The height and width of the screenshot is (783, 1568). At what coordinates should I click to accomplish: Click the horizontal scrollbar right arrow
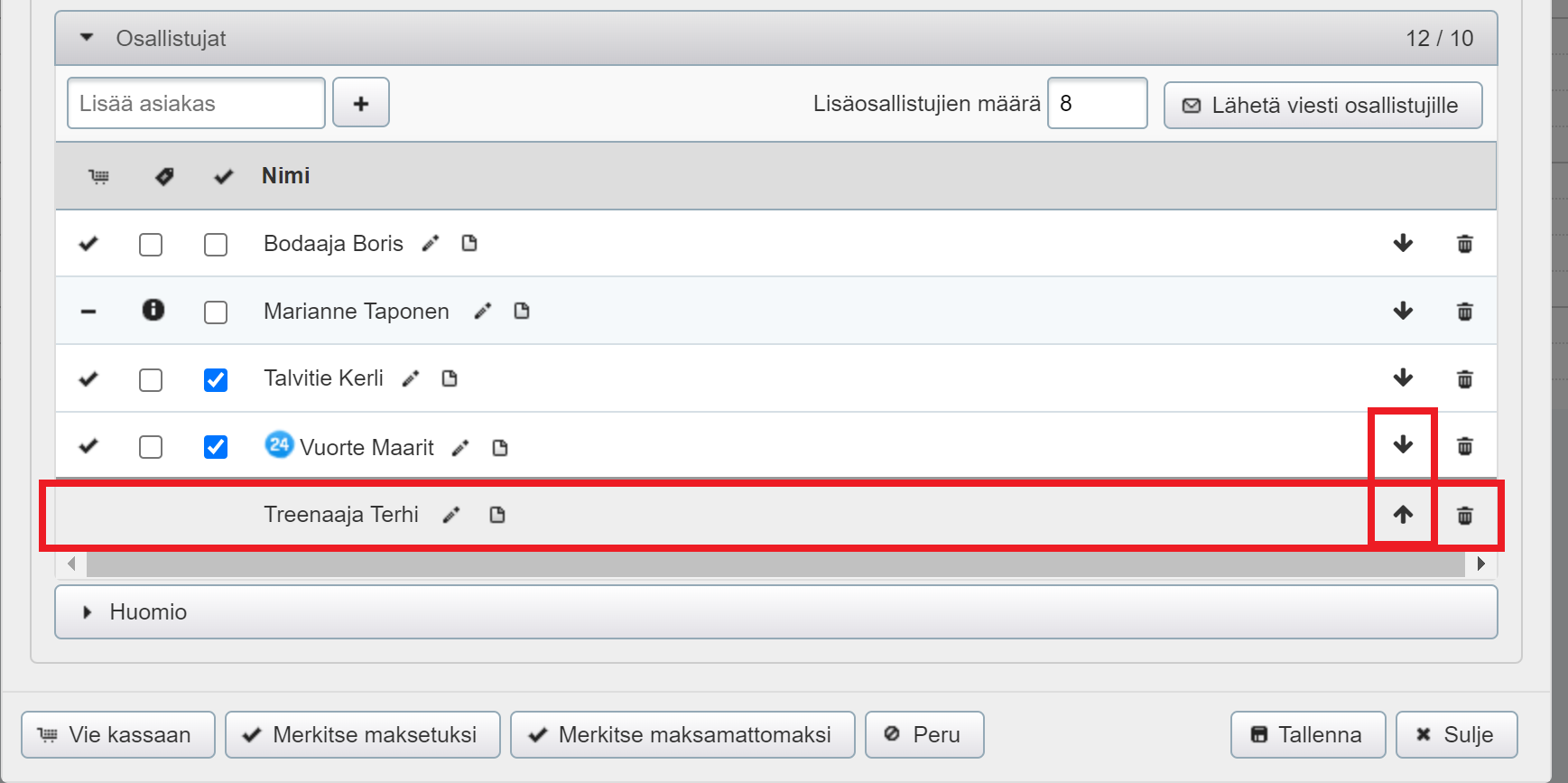(1480, 564)
